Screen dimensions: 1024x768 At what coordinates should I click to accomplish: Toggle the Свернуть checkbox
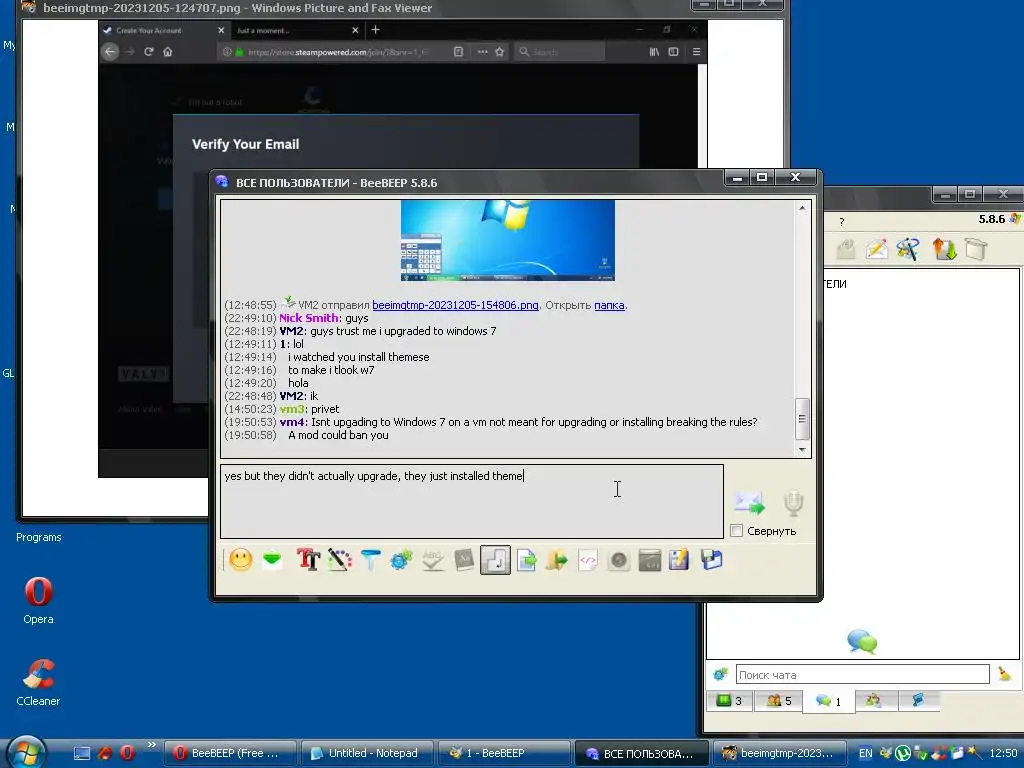pyautogui.click(x=737, y=530)
